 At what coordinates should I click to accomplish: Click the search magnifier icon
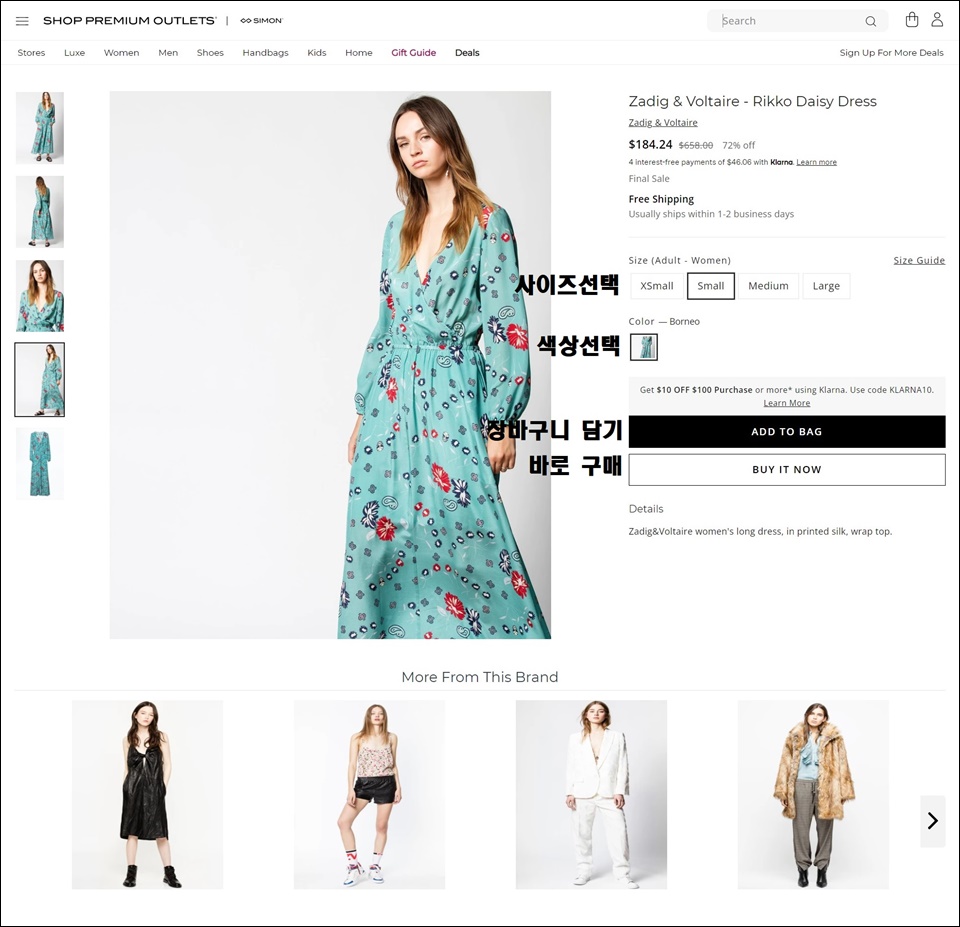(870, 21)
